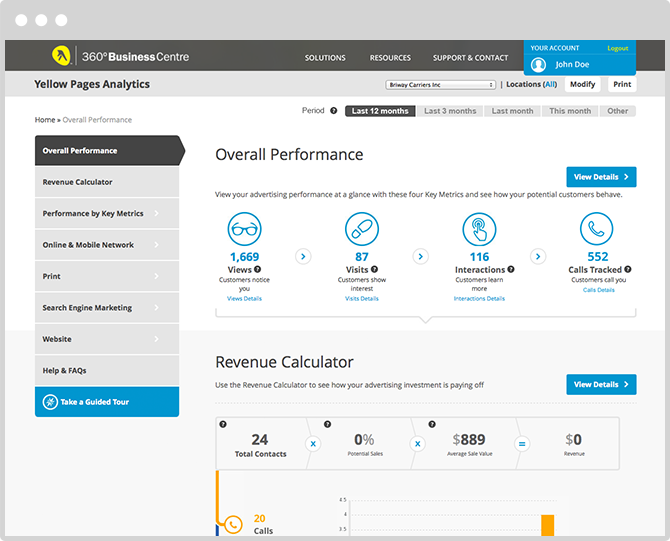Open Support & Contact menu
Image resolution: width=670 pixels, height=541 pixels.
click(x=470, y=58)
